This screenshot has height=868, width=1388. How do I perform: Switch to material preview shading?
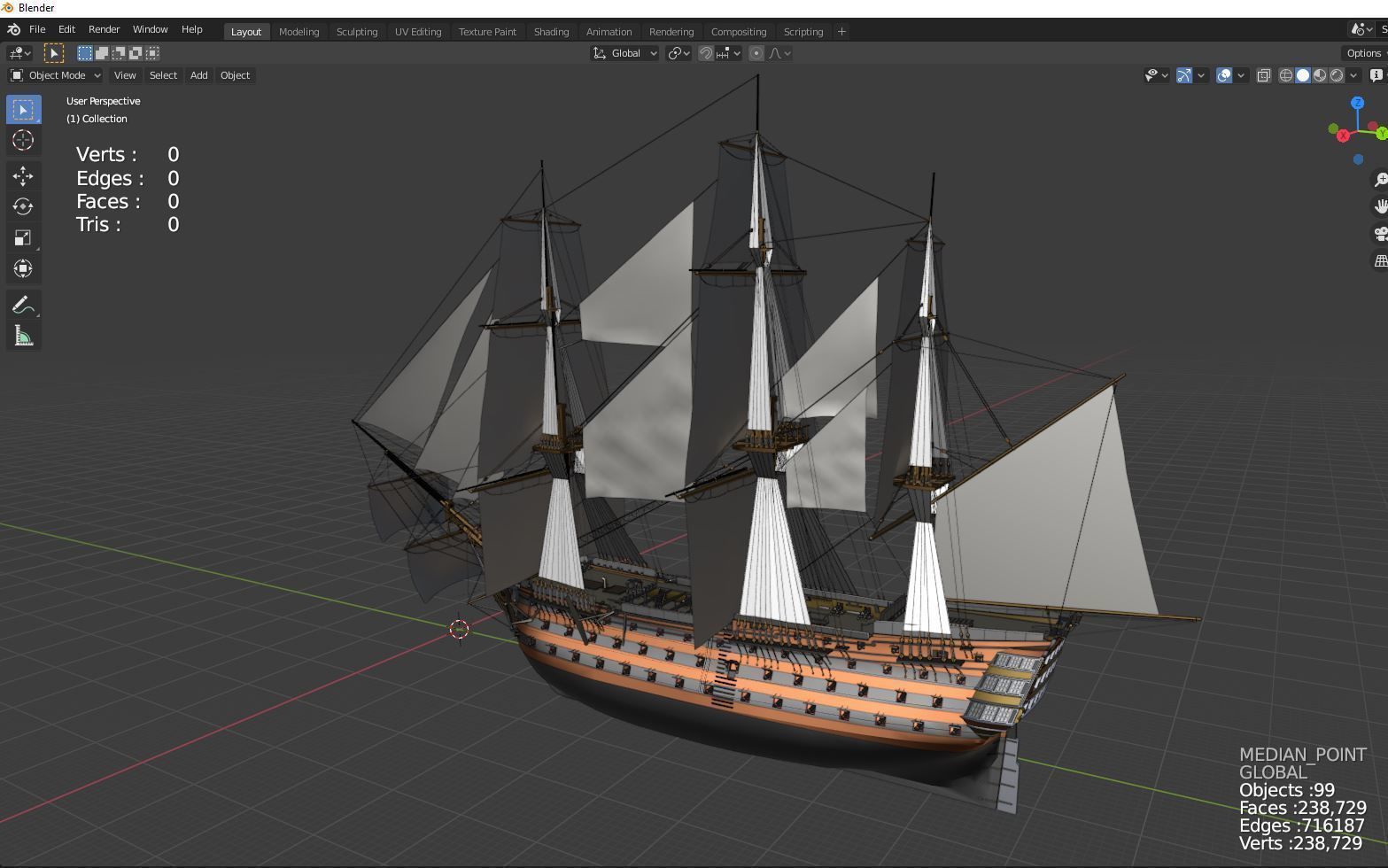pos(1320,75)
